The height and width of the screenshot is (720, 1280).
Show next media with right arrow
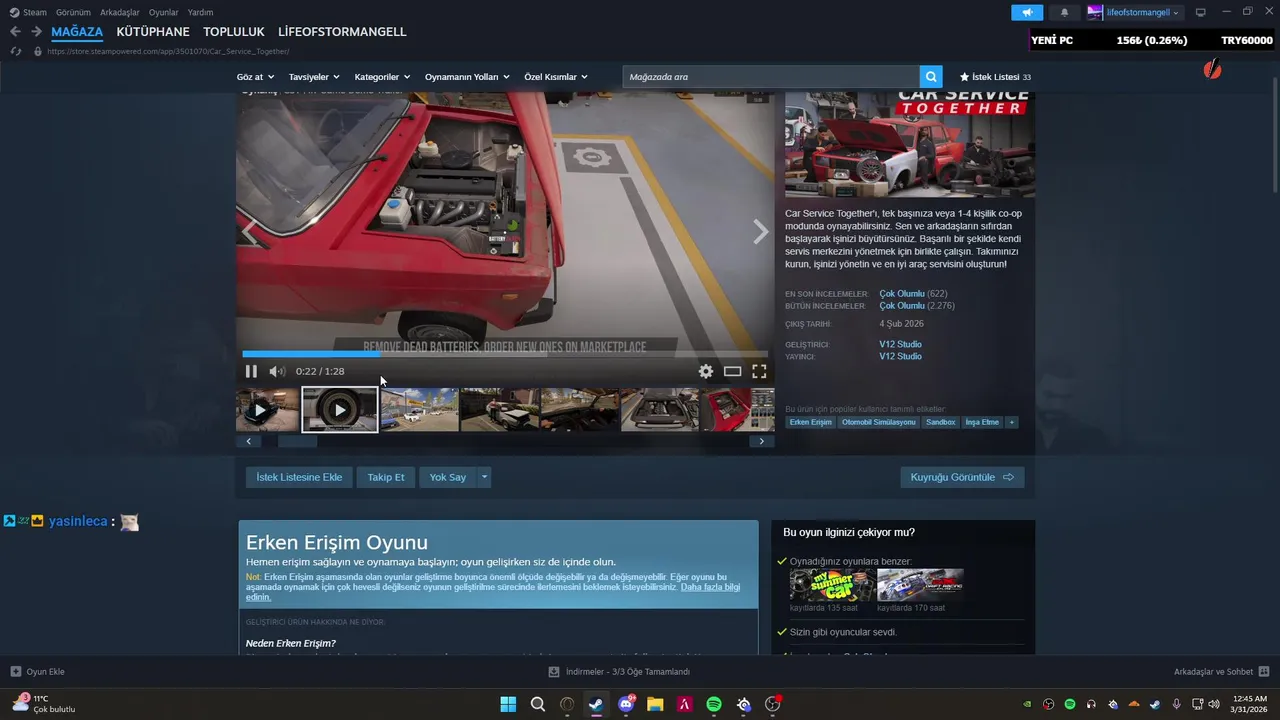point(760,232)
